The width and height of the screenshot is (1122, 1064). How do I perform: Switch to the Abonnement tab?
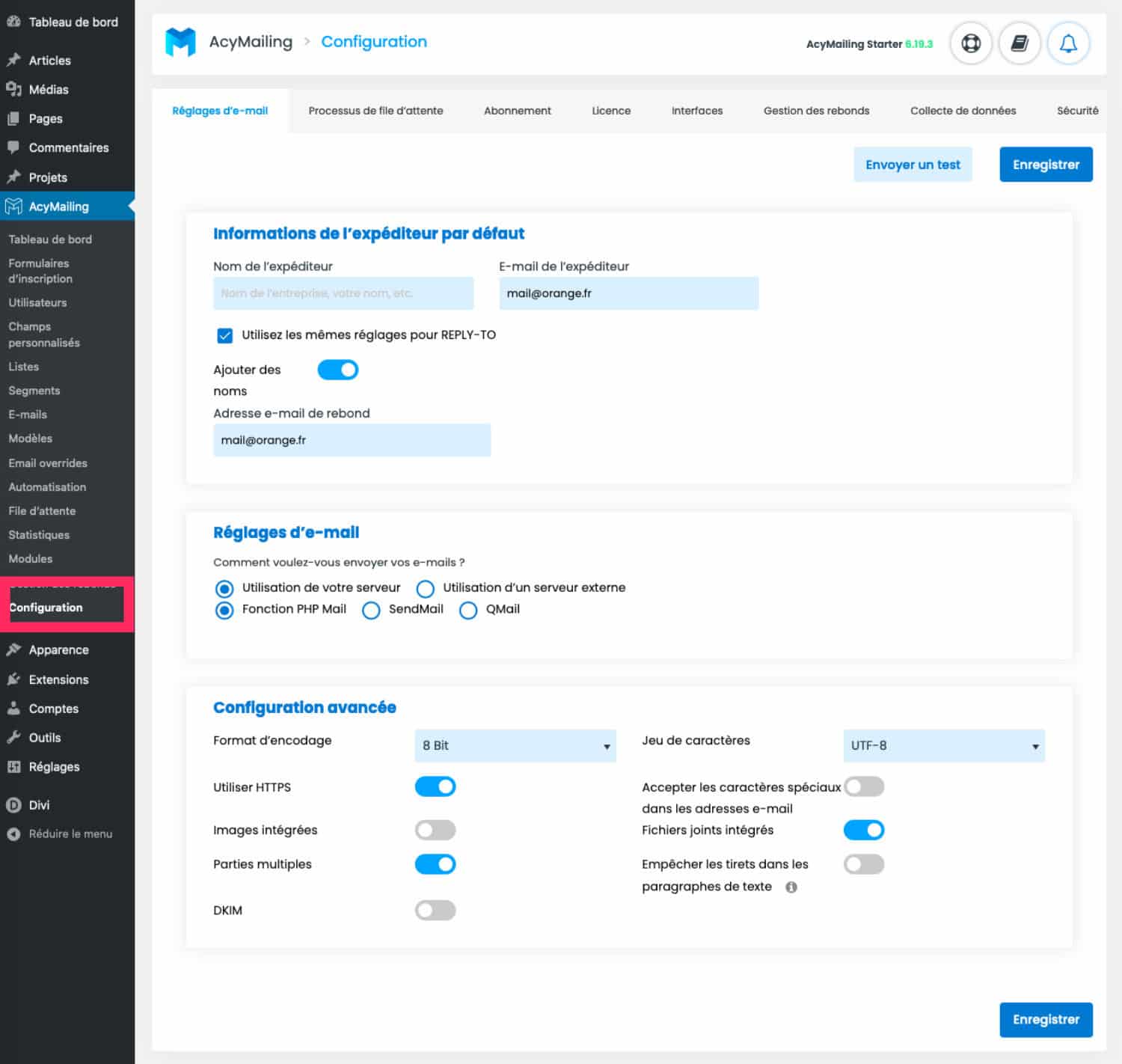[x=518, y=111]
